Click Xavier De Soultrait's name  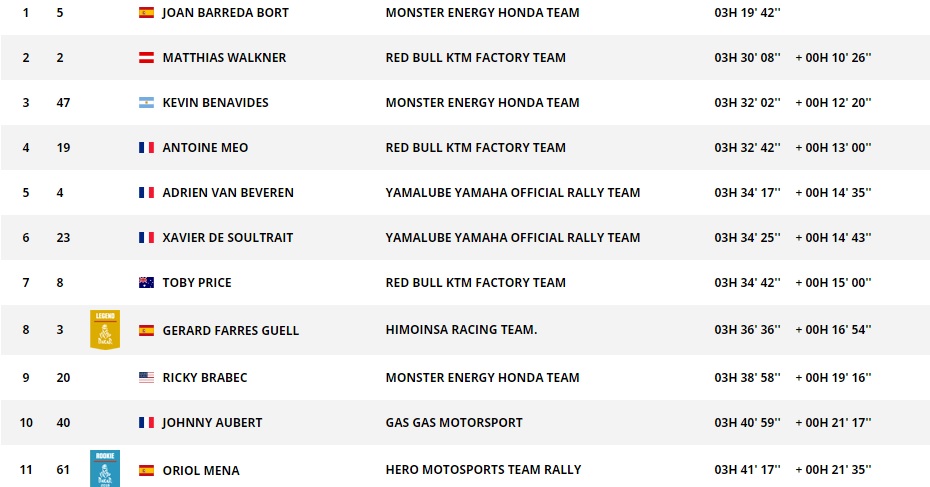(228, 238)
